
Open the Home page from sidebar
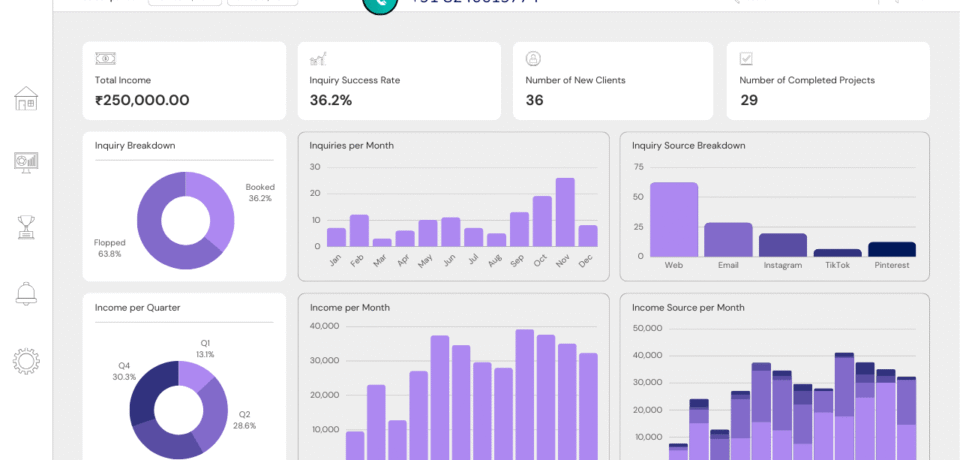(x=26, y=98)
